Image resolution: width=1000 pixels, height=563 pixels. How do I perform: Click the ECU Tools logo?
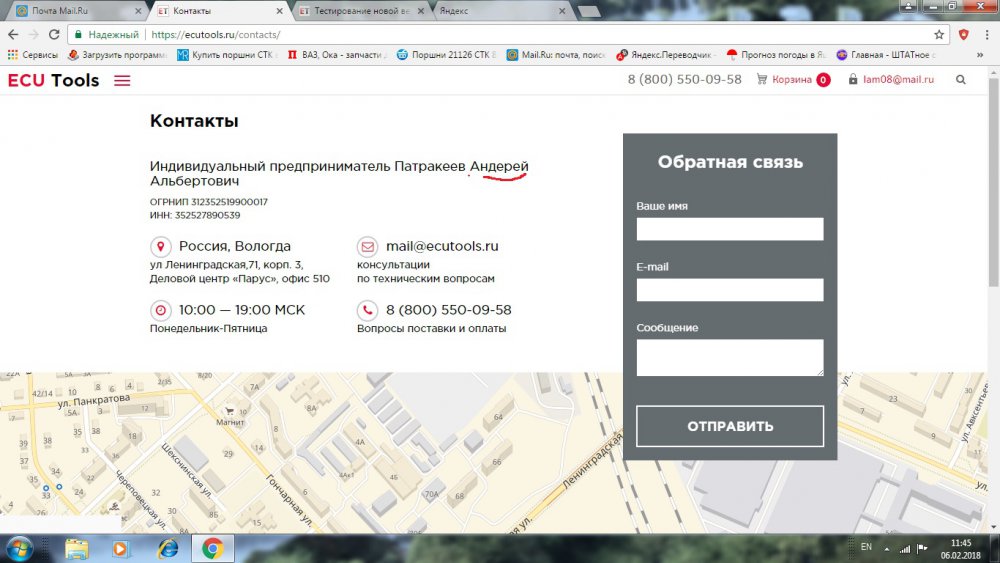tap(54, 80)
